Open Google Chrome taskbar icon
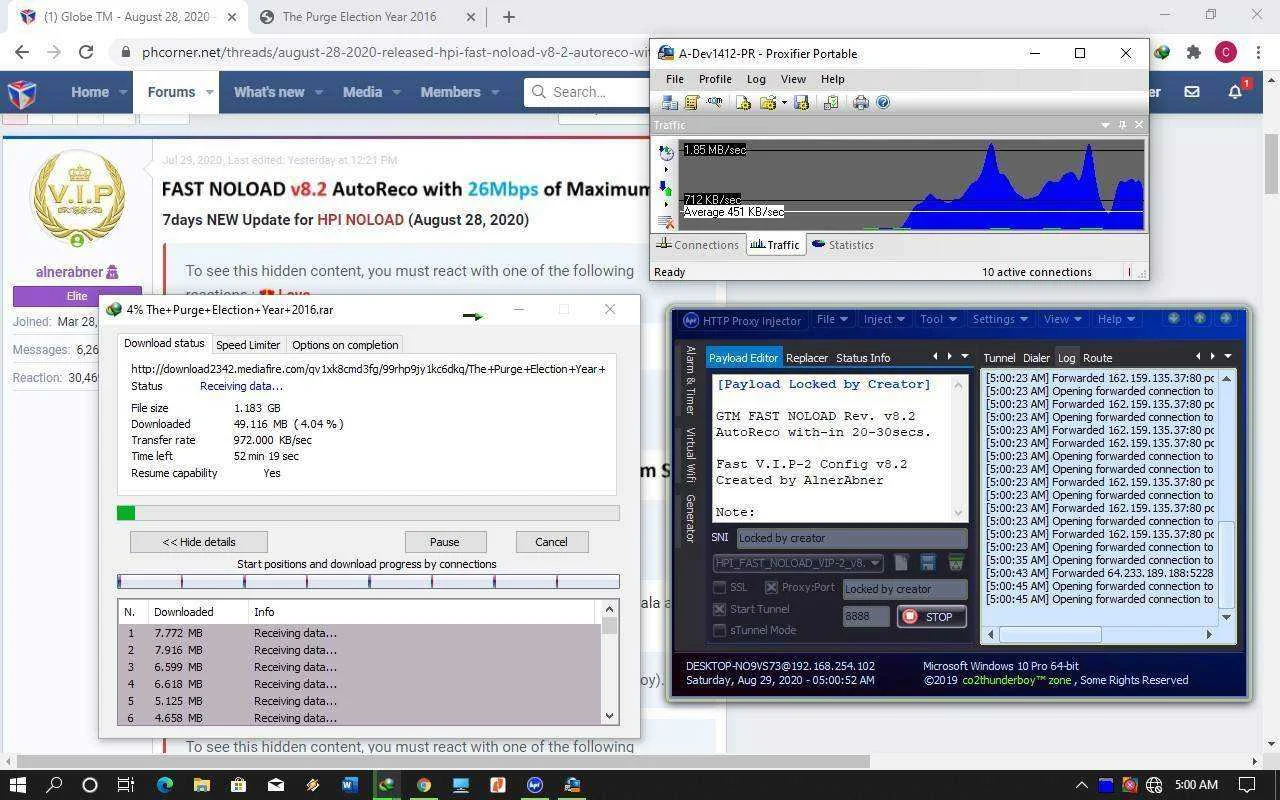 click(x=423, y=785)
